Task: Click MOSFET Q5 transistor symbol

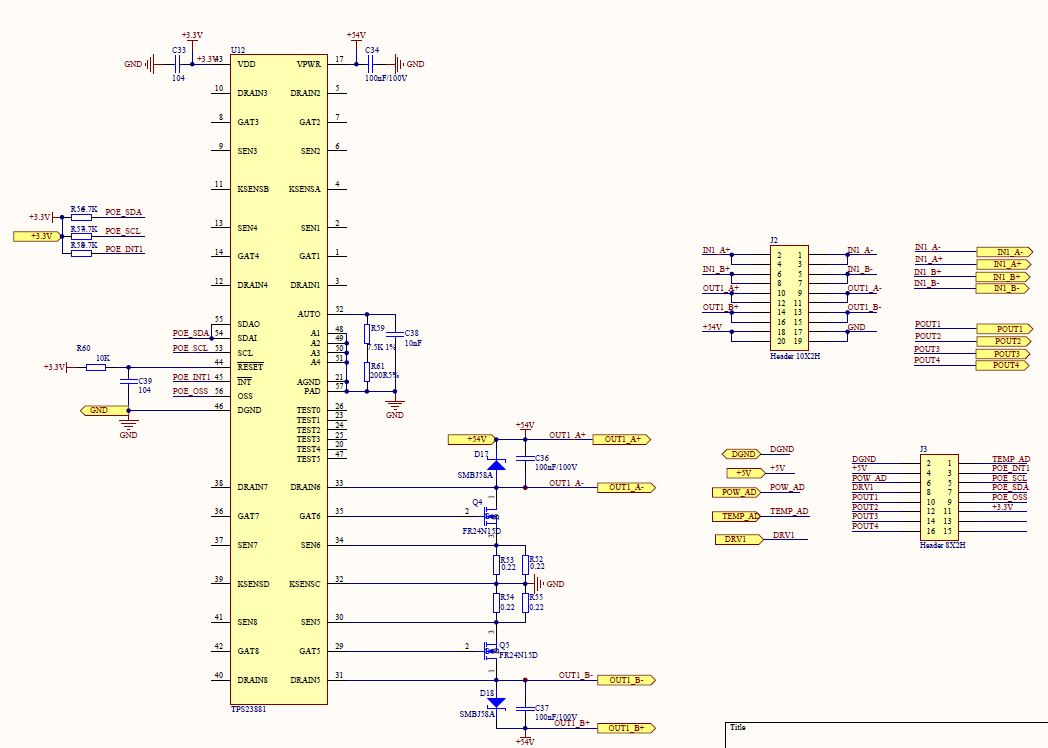Action: click(491, 650)
